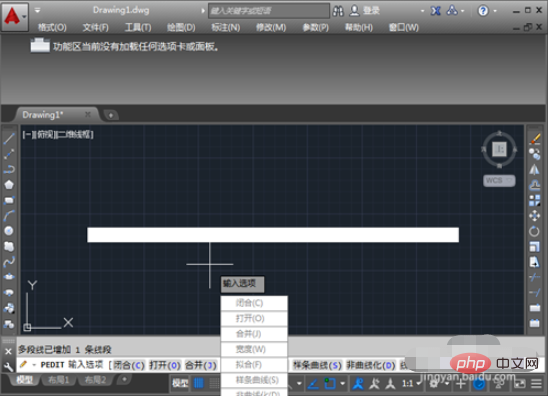Open the Help question mark icon
The width and height of the screenshot is (549, 396).
(x=483, y=11)
